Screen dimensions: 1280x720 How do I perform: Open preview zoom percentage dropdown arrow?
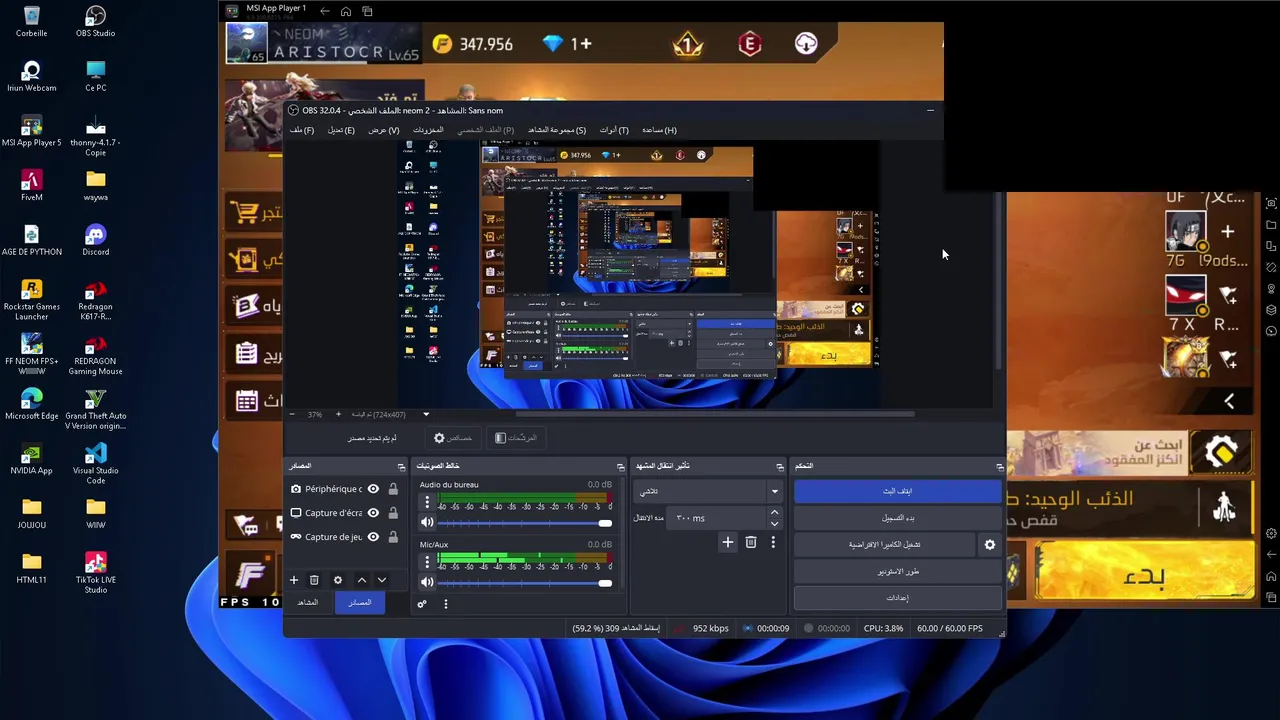(x=426, y=414)
